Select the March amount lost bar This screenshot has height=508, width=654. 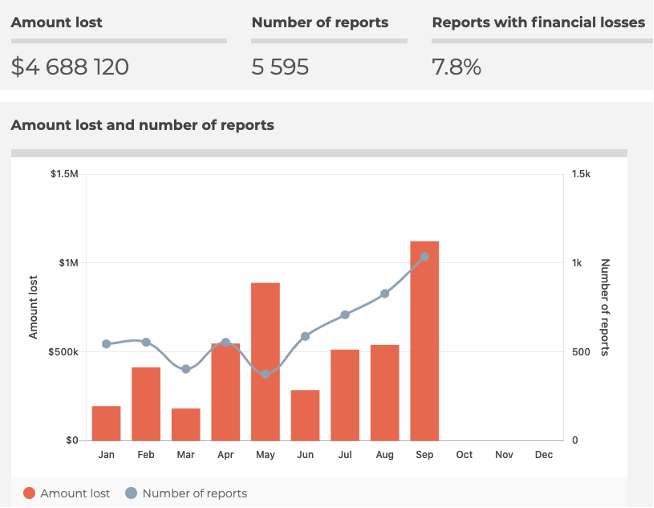click(x=186, y=424)
